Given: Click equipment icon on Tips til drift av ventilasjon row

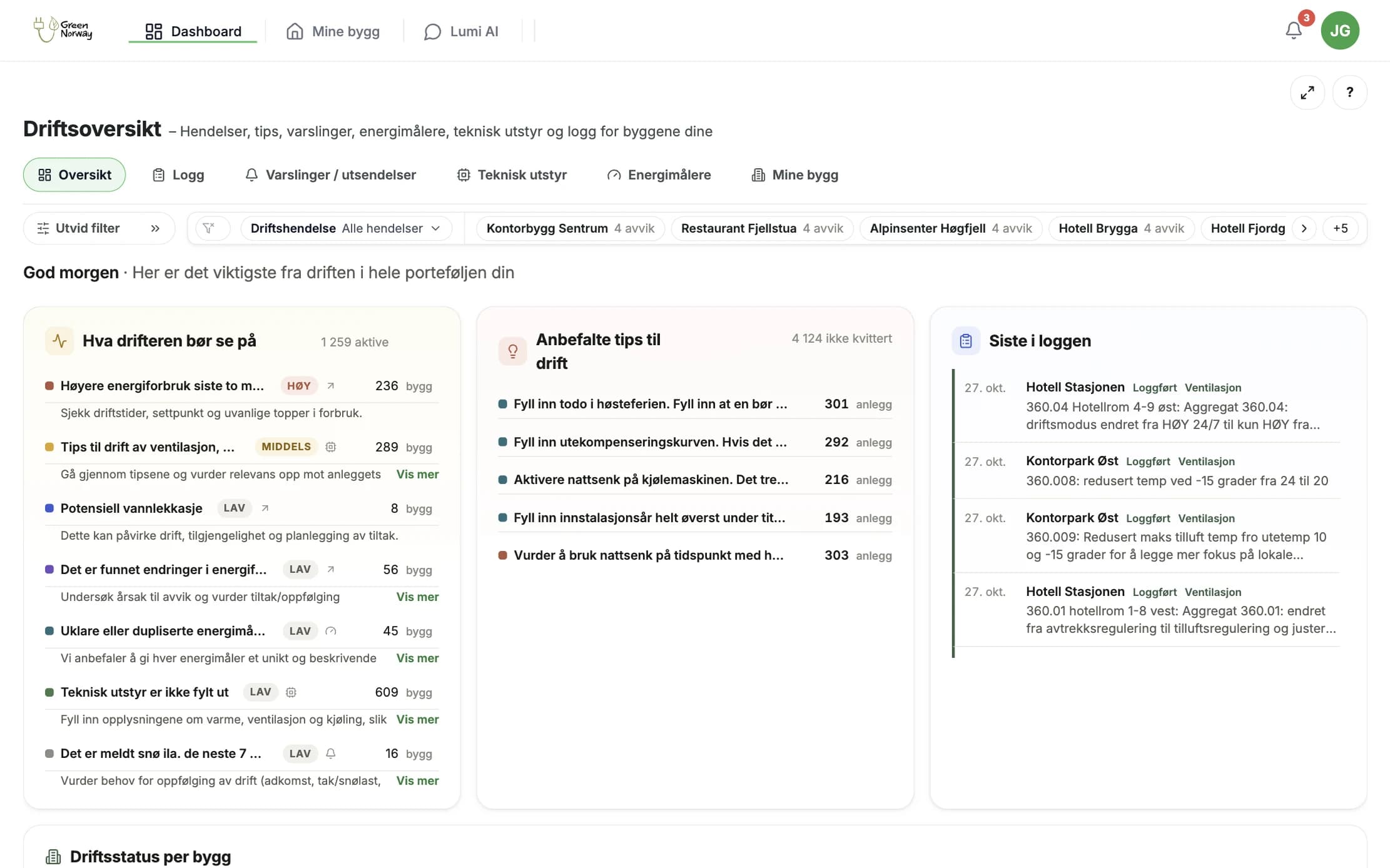Looking at the screenshot, I should (x=331, y=447).
